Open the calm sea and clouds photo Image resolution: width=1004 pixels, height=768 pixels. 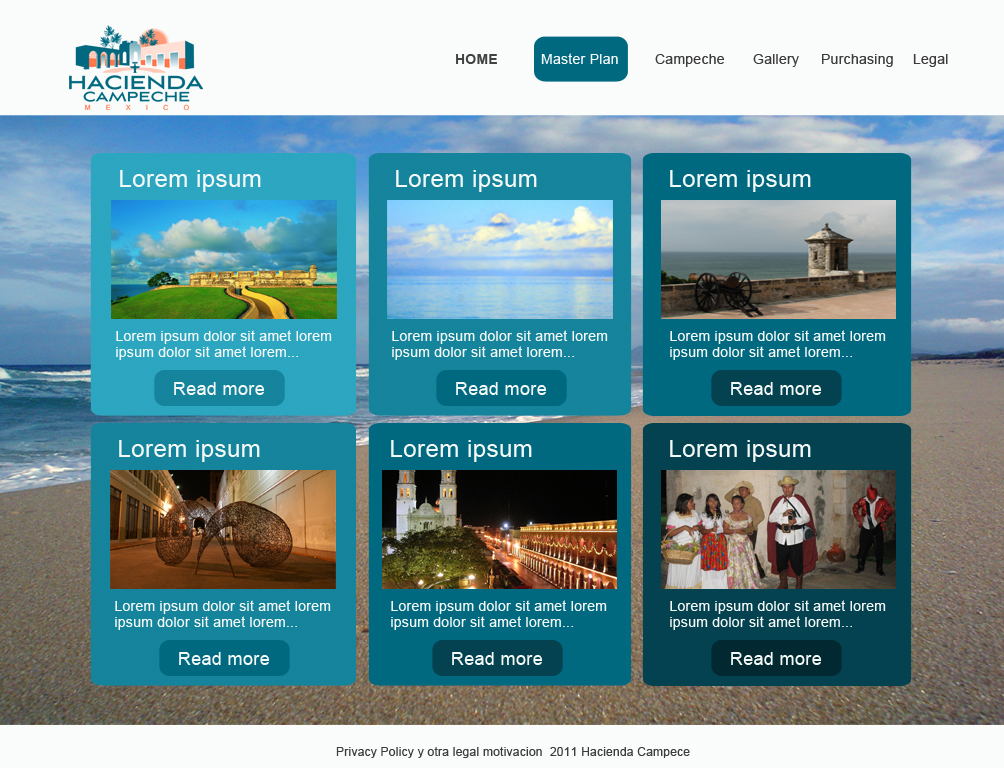pyautogui.click(x=500, y=259)
